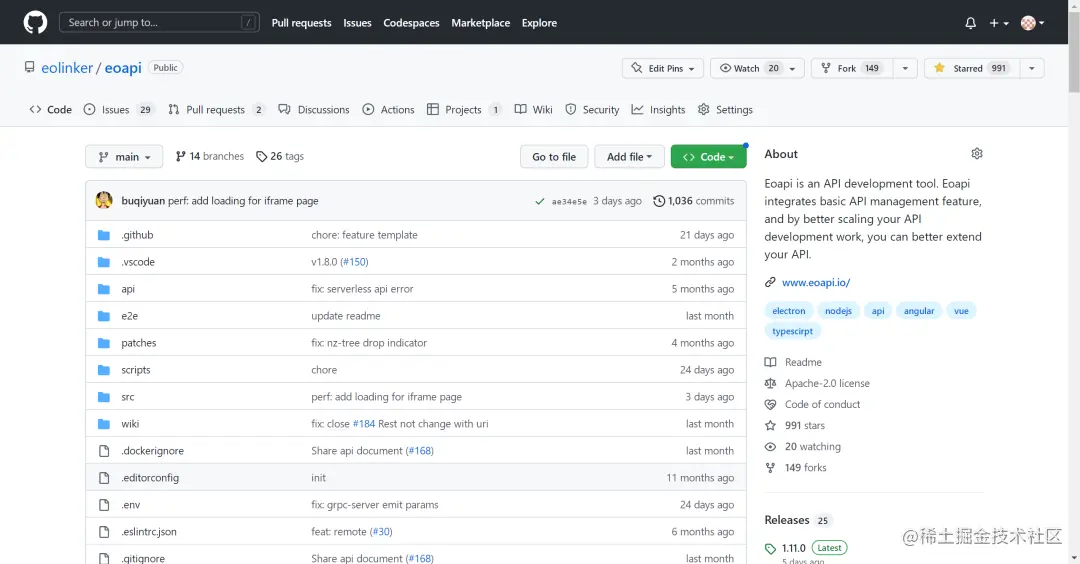This screenshot has height=564, width=1080.
Task: Visit www.eoapi.io website link
Action: coord(816,282)
